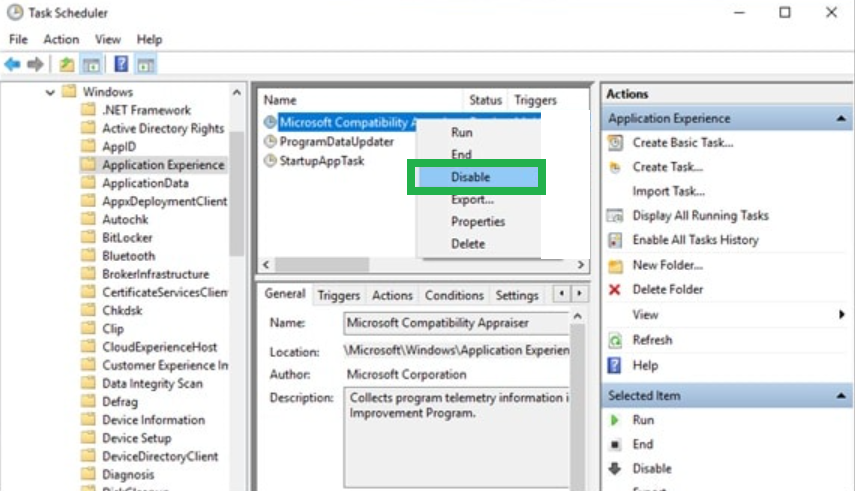Toggle the Show/Hide Action Pane toolbar icon
The width and height of the screenshot is (855, 491).
click(x=146, y=64)
